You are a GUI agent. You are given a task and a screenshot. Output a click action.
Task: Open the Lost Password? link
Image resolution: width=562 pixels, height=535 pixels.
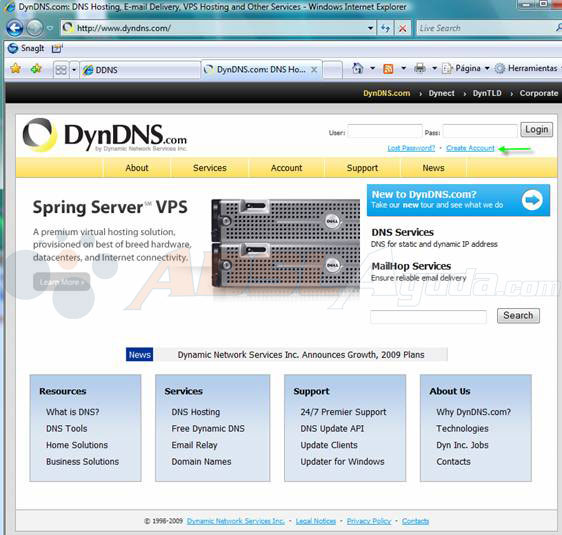click(x=411, y=148)
